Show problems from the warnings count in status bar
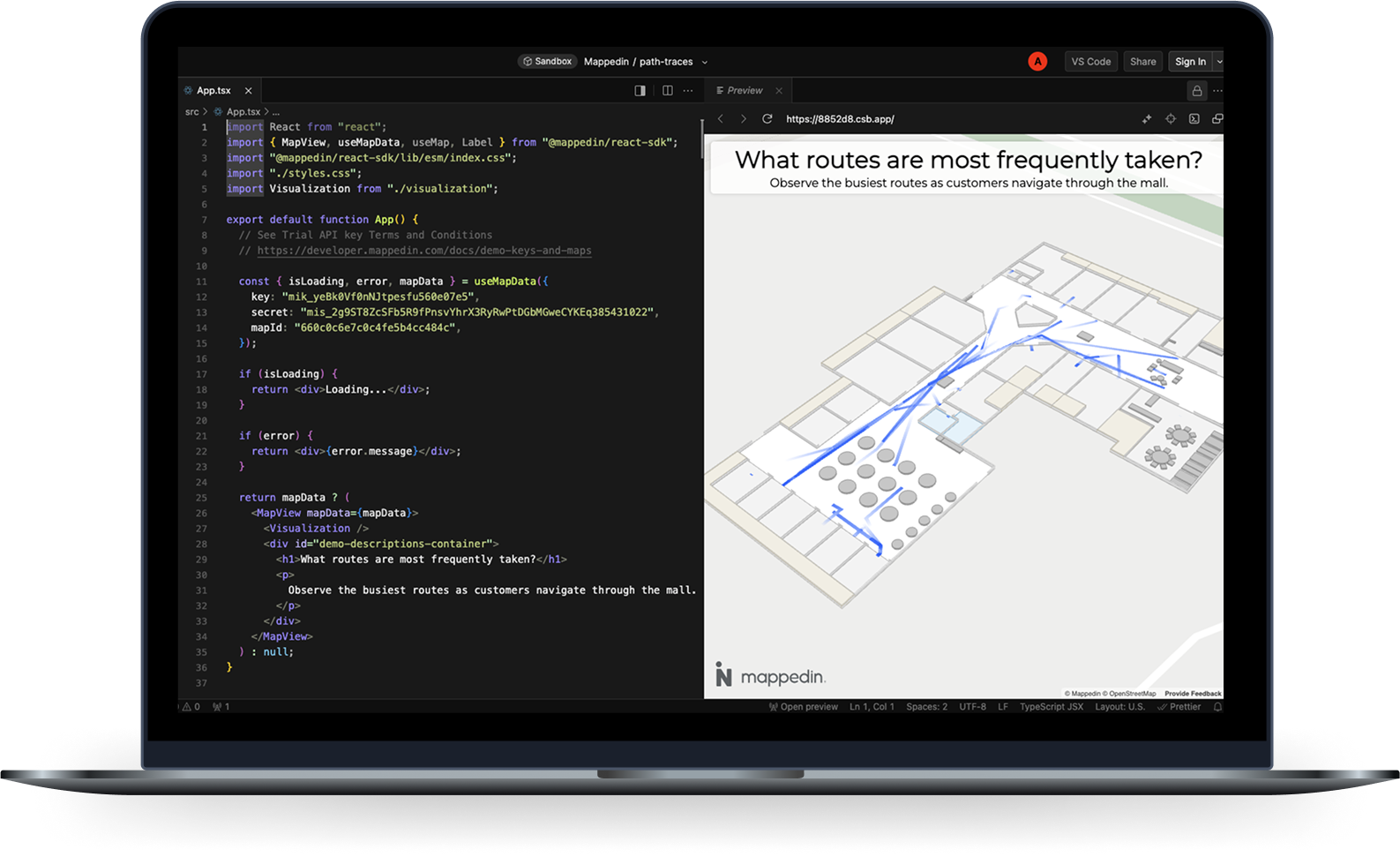 191,707
